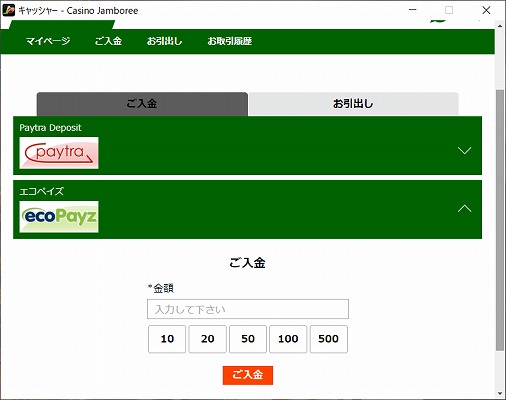Click the Paytra logo image
Image resolution: width=506 pixels, height=400 pixels.
(x=59, y=153)
